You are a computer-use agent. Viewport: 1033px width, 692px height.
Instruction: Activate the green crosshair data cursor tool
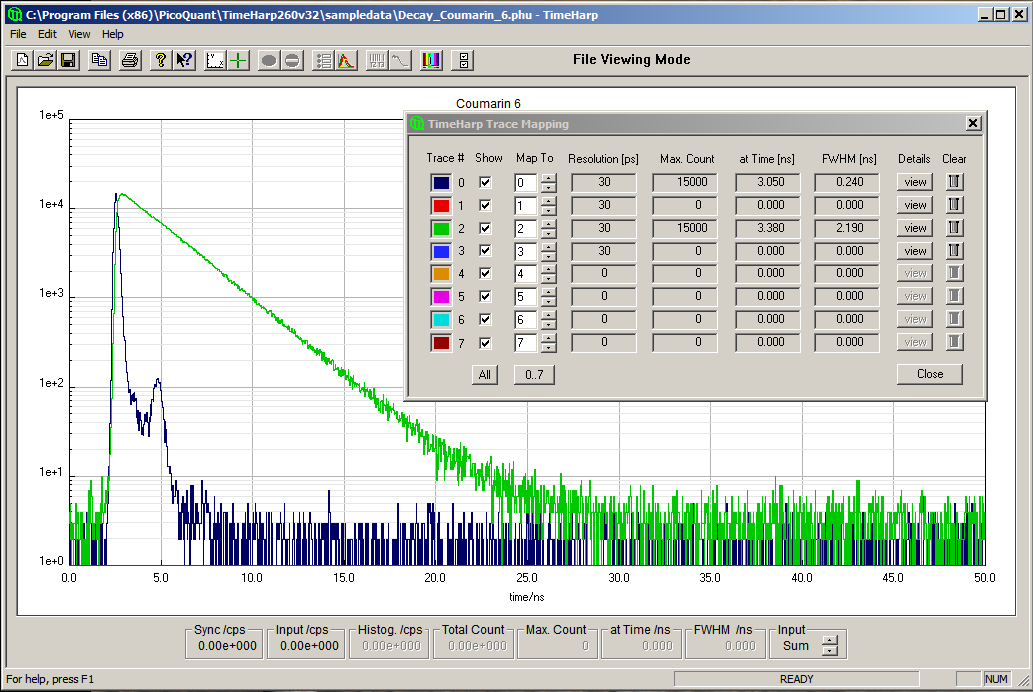click(x=237, y=60)
